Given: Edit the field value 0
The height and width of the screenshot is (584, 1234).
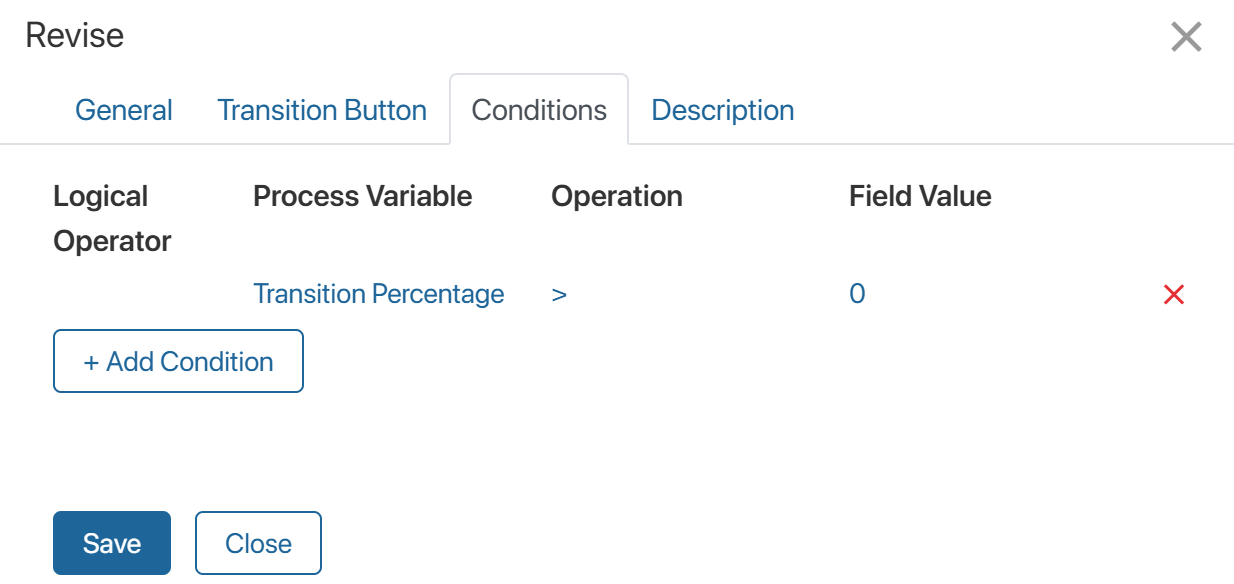Looking at the screenshot, I should pyautogui.click(x=857, y=294).
